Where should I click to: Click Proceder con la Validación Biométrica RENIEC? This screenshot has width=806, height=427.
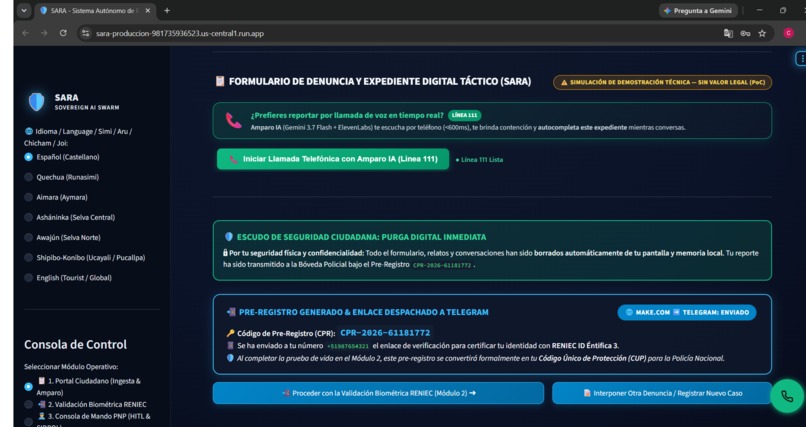coord(378,393)
